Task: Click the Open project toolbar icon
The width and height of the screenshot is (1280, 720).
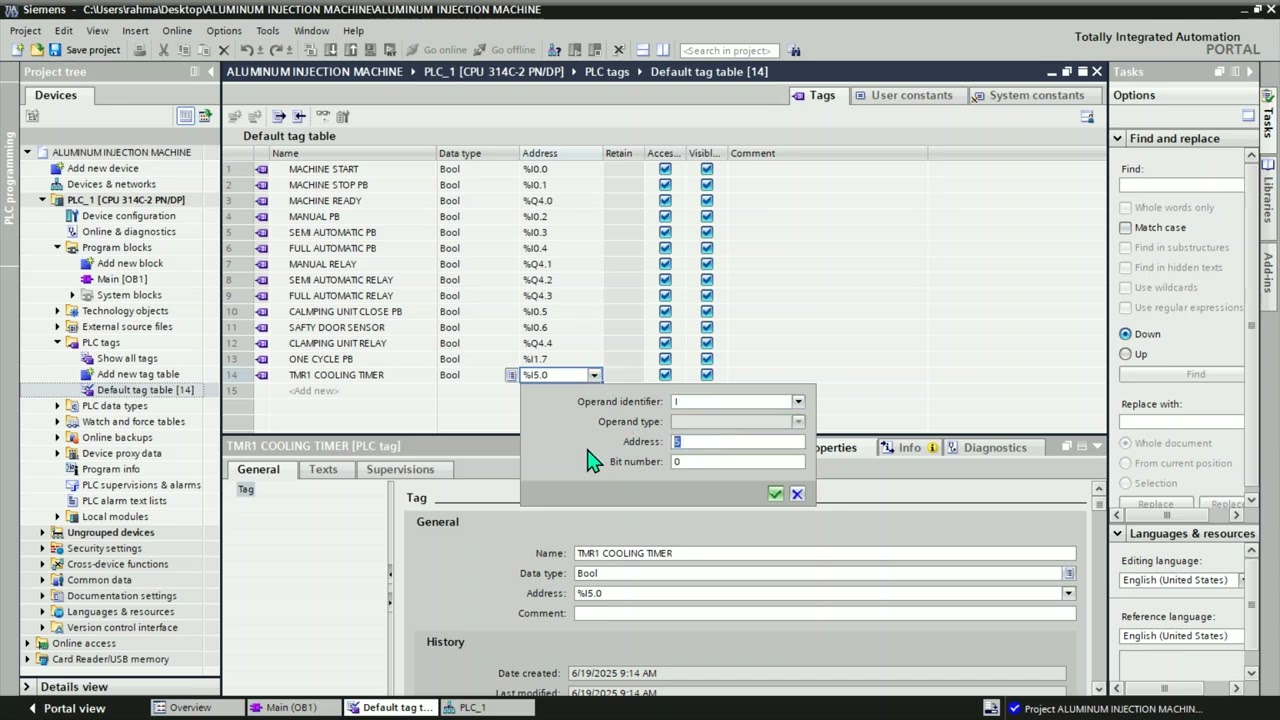Action: pos(36,50)
